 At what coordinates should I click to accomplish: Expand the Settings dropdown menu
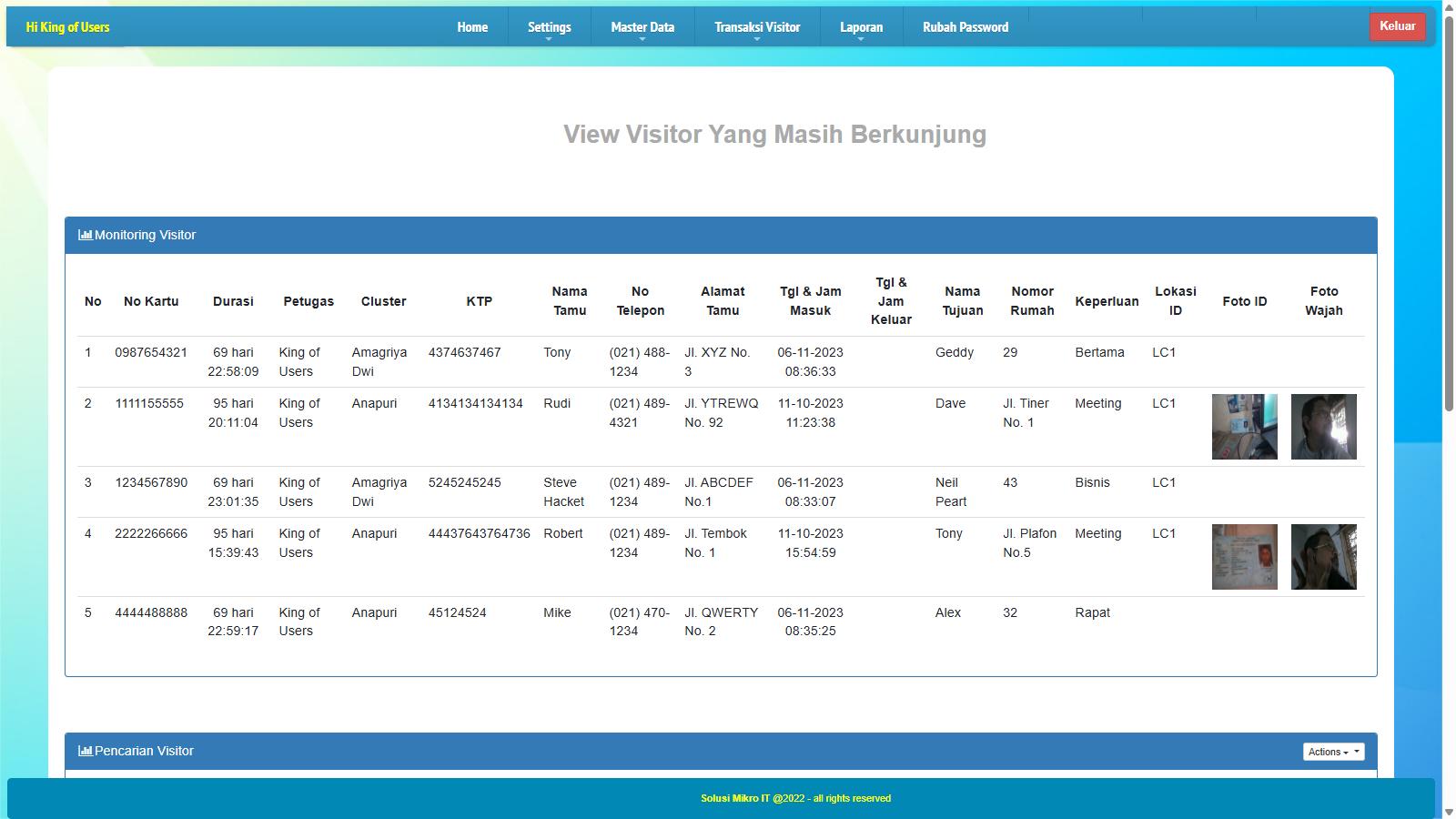549,27
